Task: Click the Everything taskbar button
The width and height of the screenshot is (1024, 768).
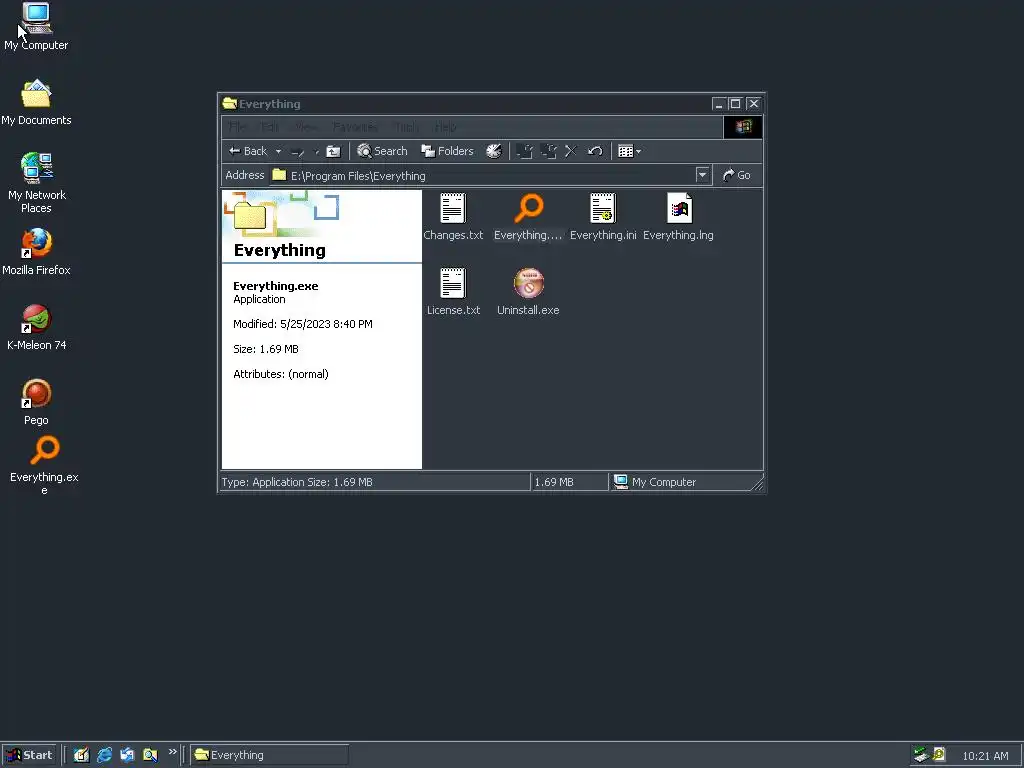Action: [269, 755]
